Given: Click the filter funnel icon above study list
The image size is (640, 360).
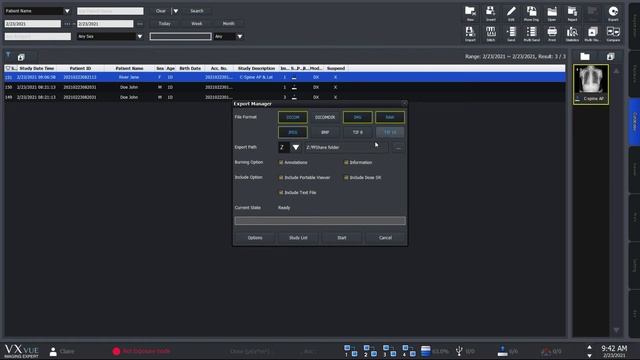Looking at the screenshot, I should pyautogui.click(x=8, y=55).
